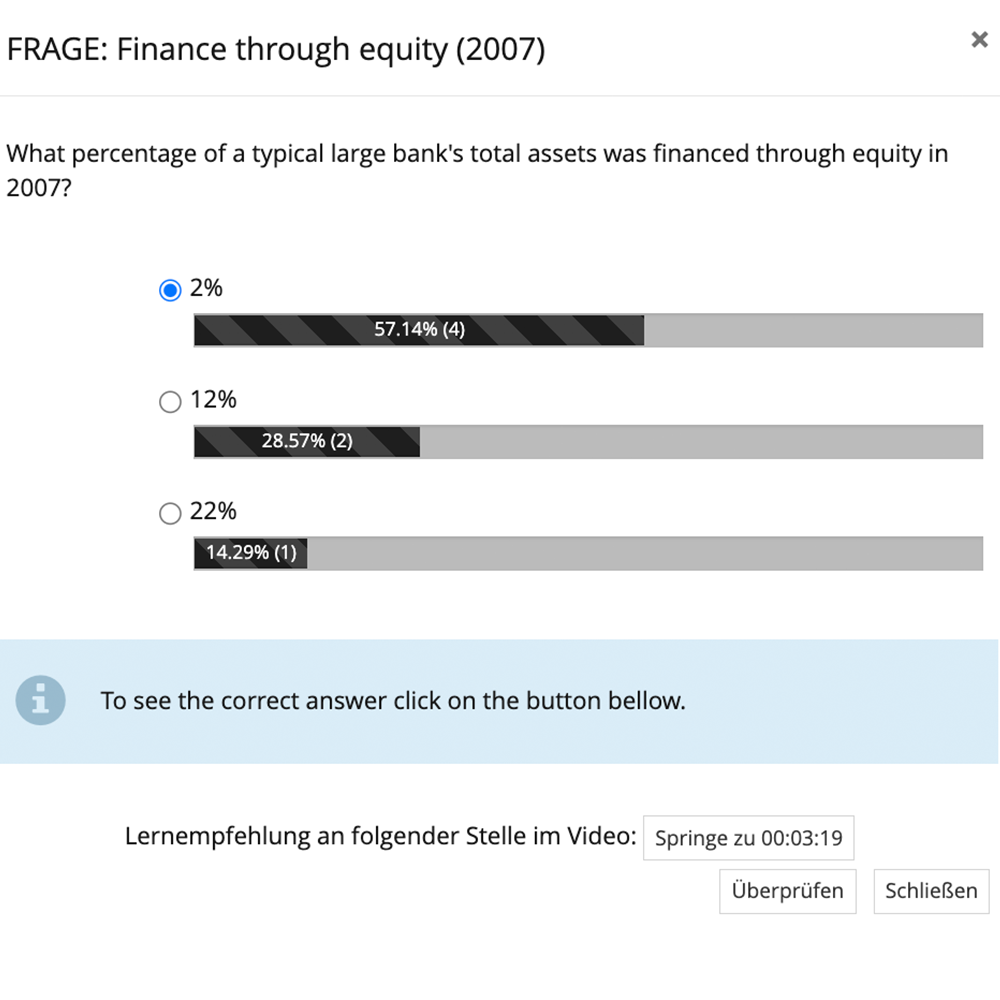Image resolution: width=1000 pixels, height=1000 pixels.
Task: Jump to video position 00:03:19
Action: 748,838
